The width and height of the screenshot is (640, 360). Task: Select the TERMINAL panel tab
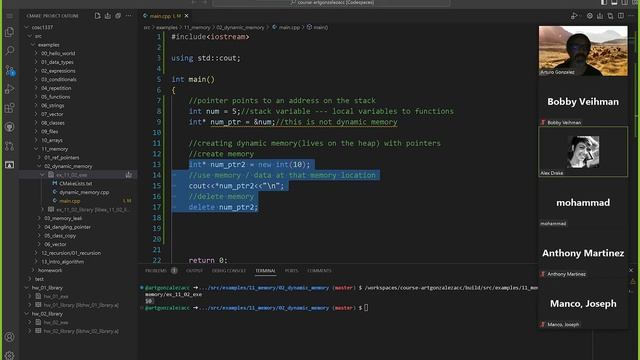point(265,271)
